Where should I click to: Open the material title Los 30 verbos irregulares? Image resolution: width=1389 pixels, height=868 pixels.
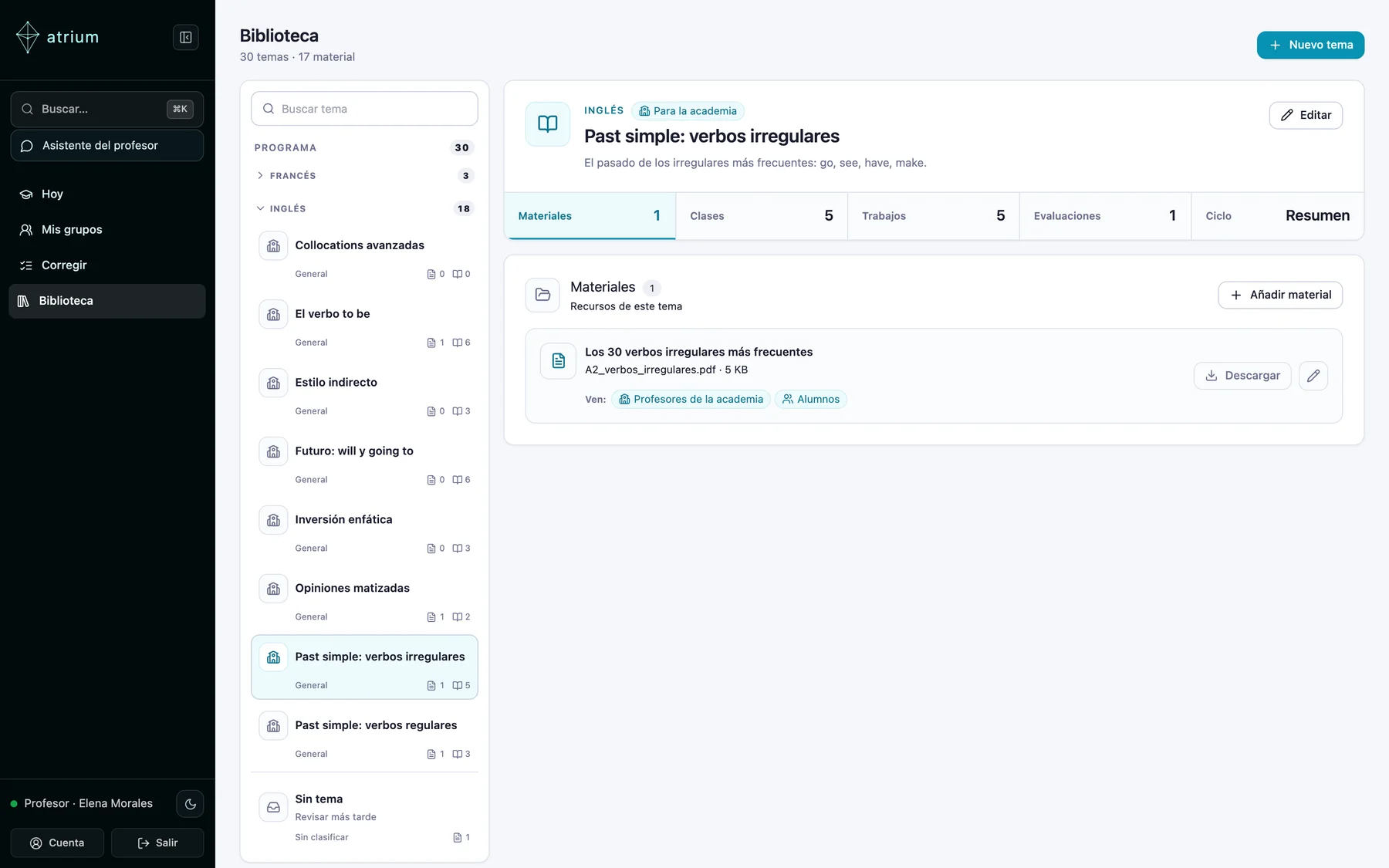point(698,352)
